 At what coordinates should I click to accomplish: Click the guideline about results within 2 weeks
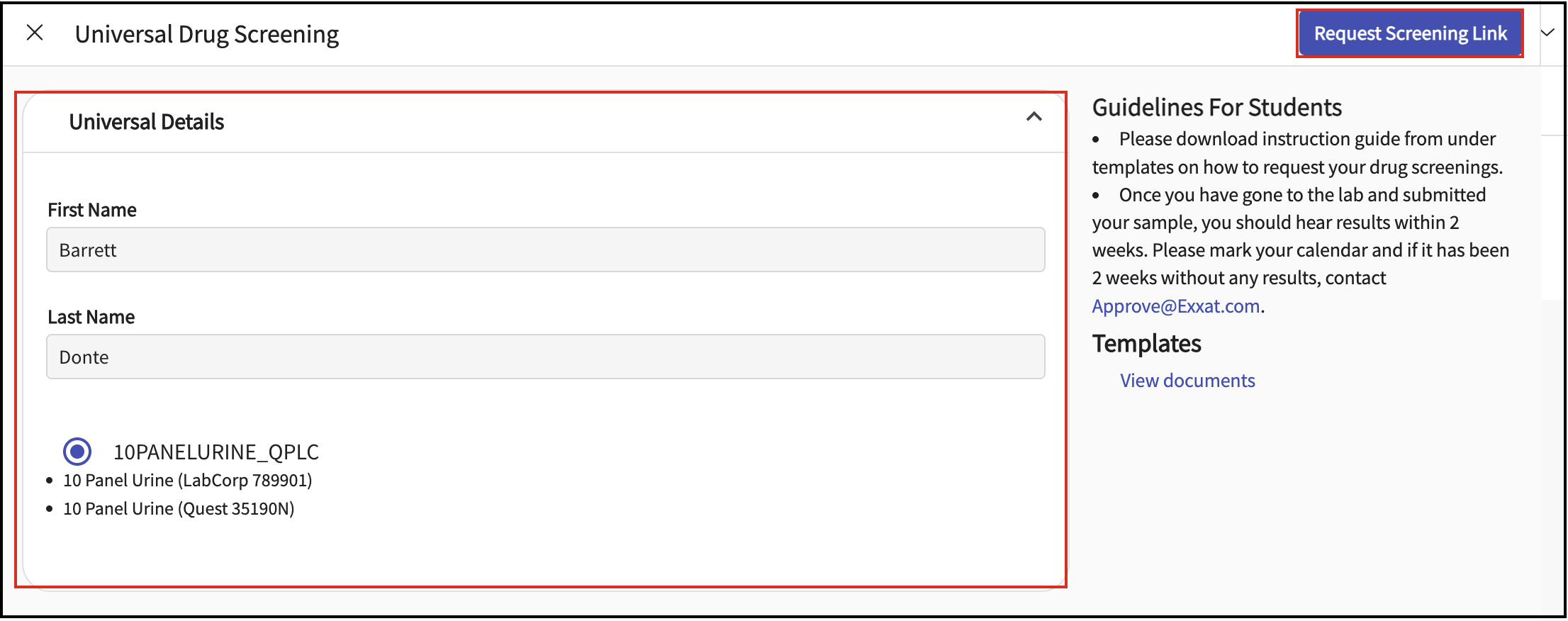1301,250
